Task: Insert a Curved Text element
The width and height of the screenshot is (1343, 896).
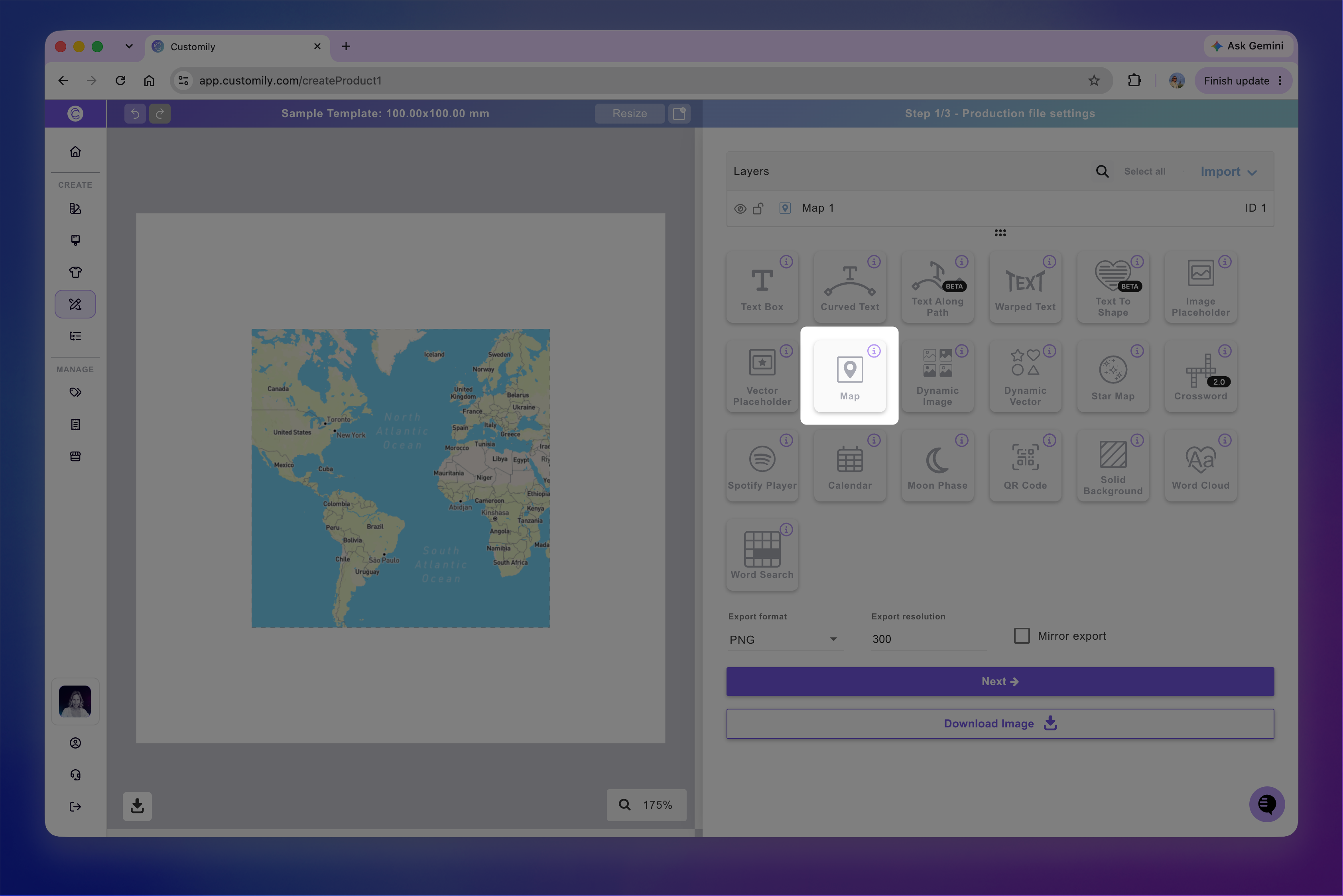Action: point(850,287)
